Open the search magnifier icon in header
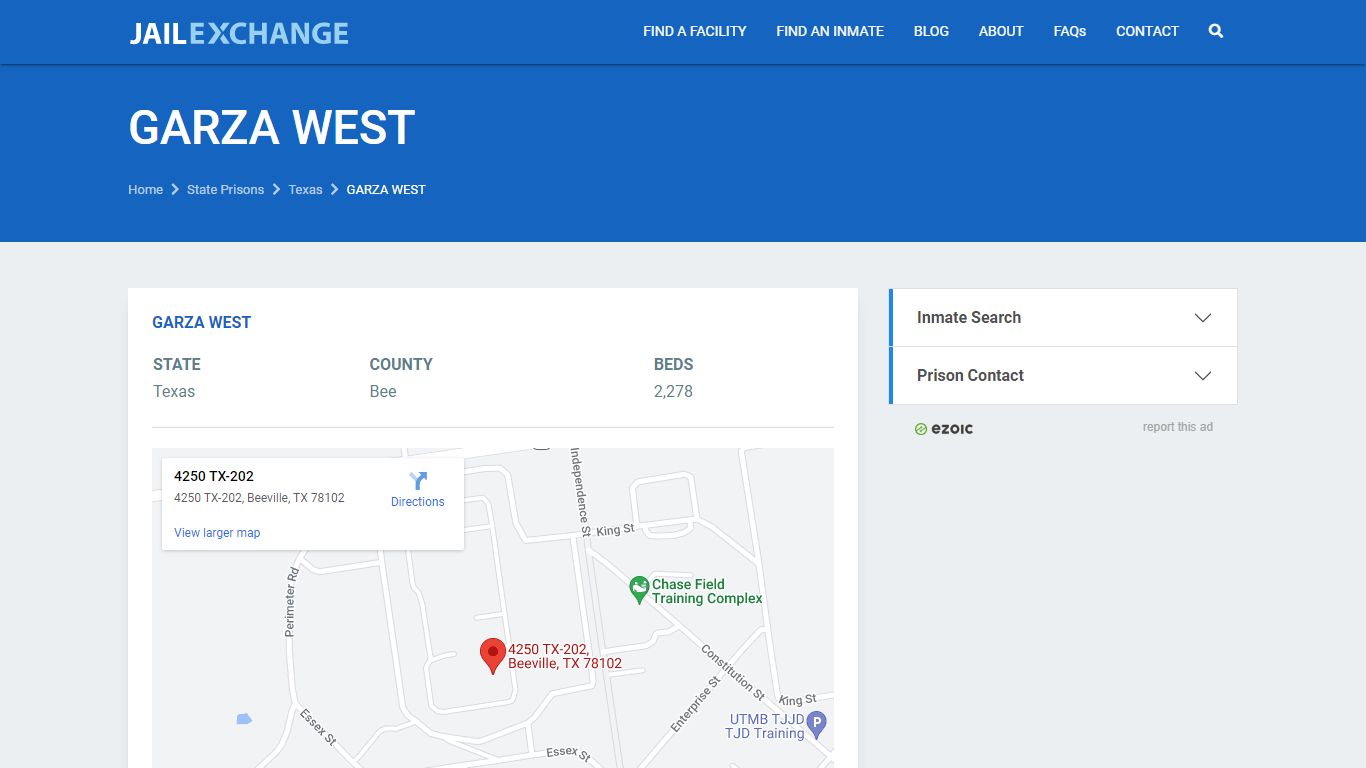The image size is (1366, 768). click(x=1216, y=31)
